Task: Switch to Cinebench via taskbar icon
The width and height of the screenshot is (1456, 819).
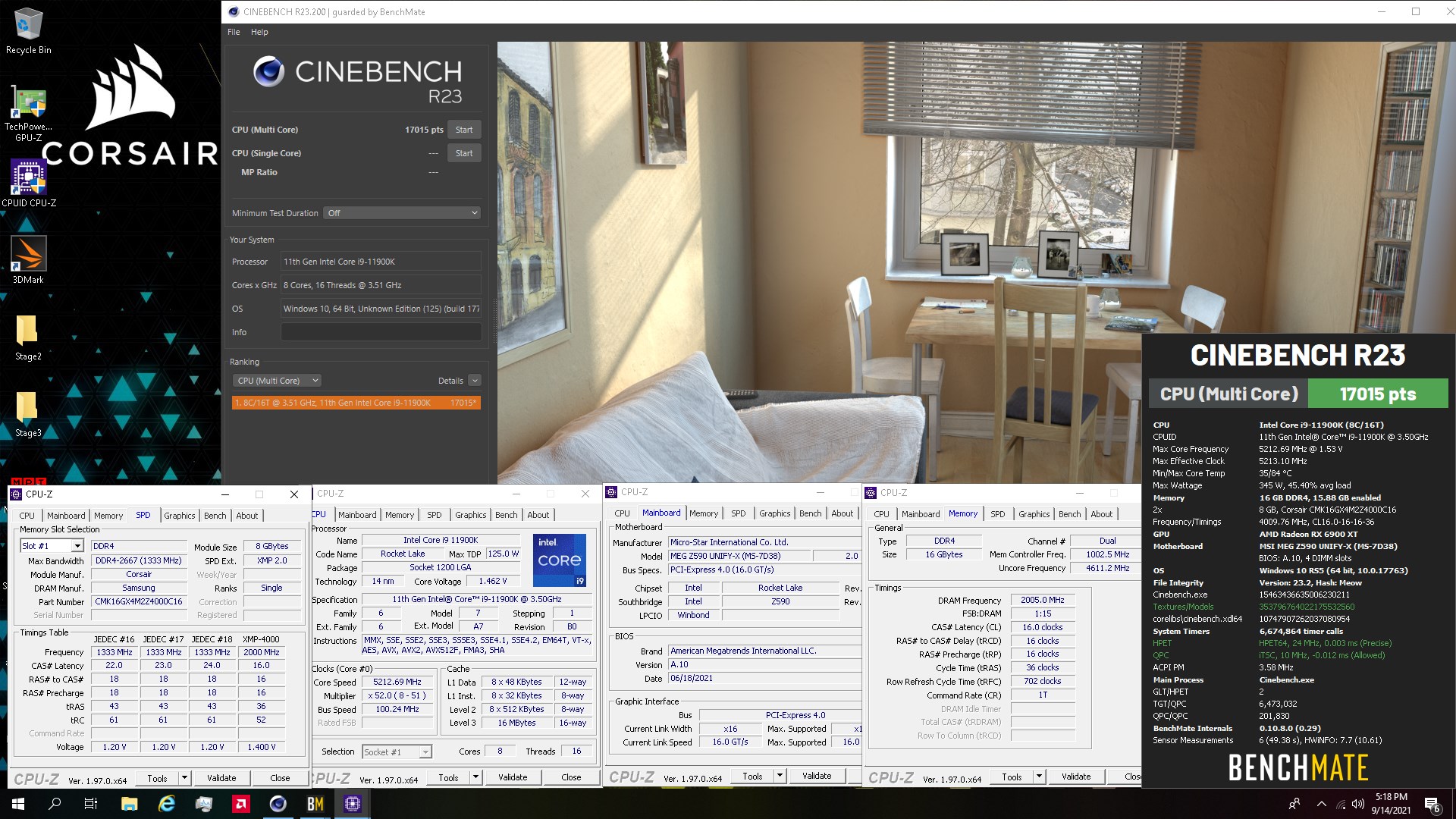Action: click(x=278, y=804)
